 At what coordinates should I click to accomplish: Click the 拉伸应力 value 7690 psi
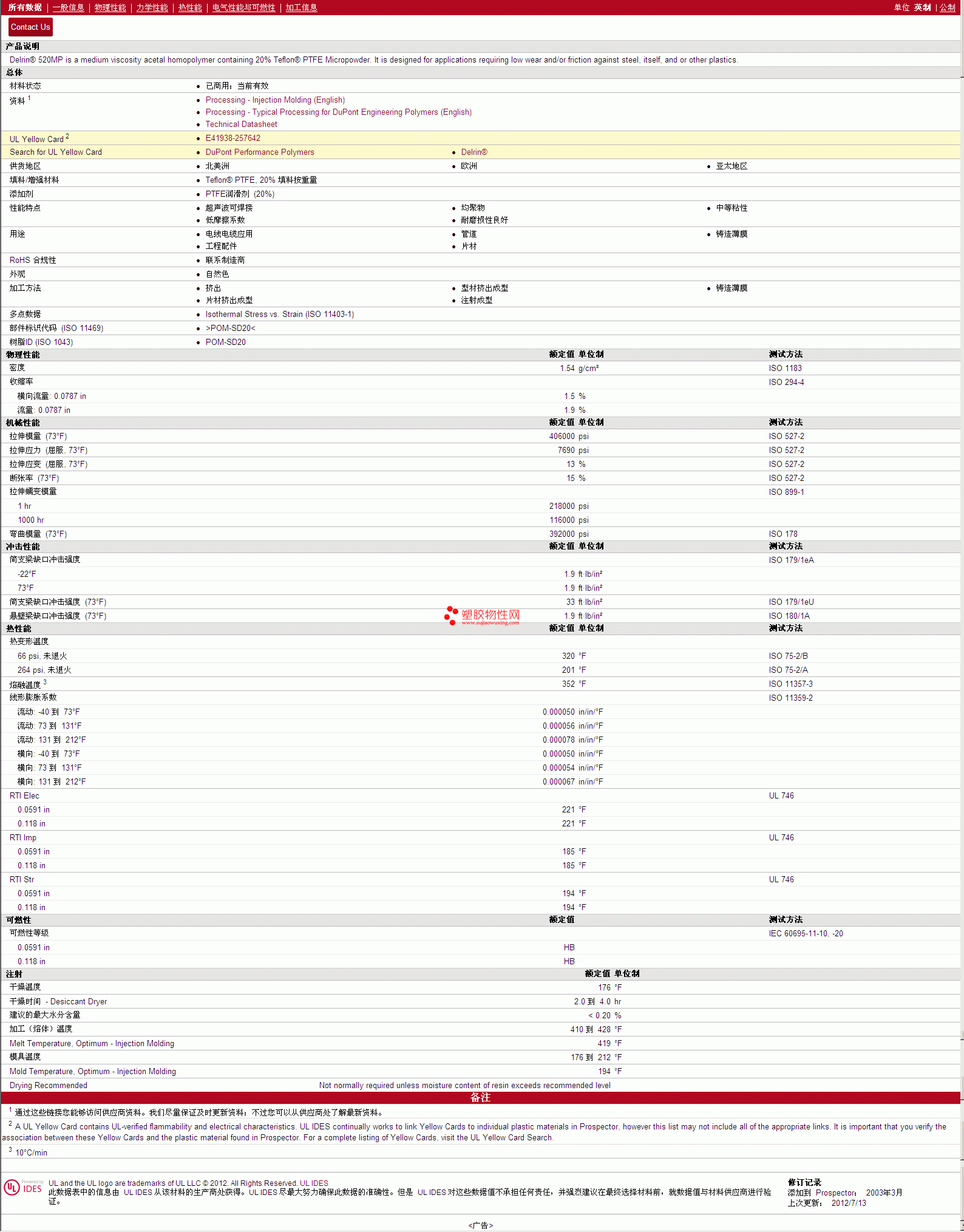tap(573, 451)
